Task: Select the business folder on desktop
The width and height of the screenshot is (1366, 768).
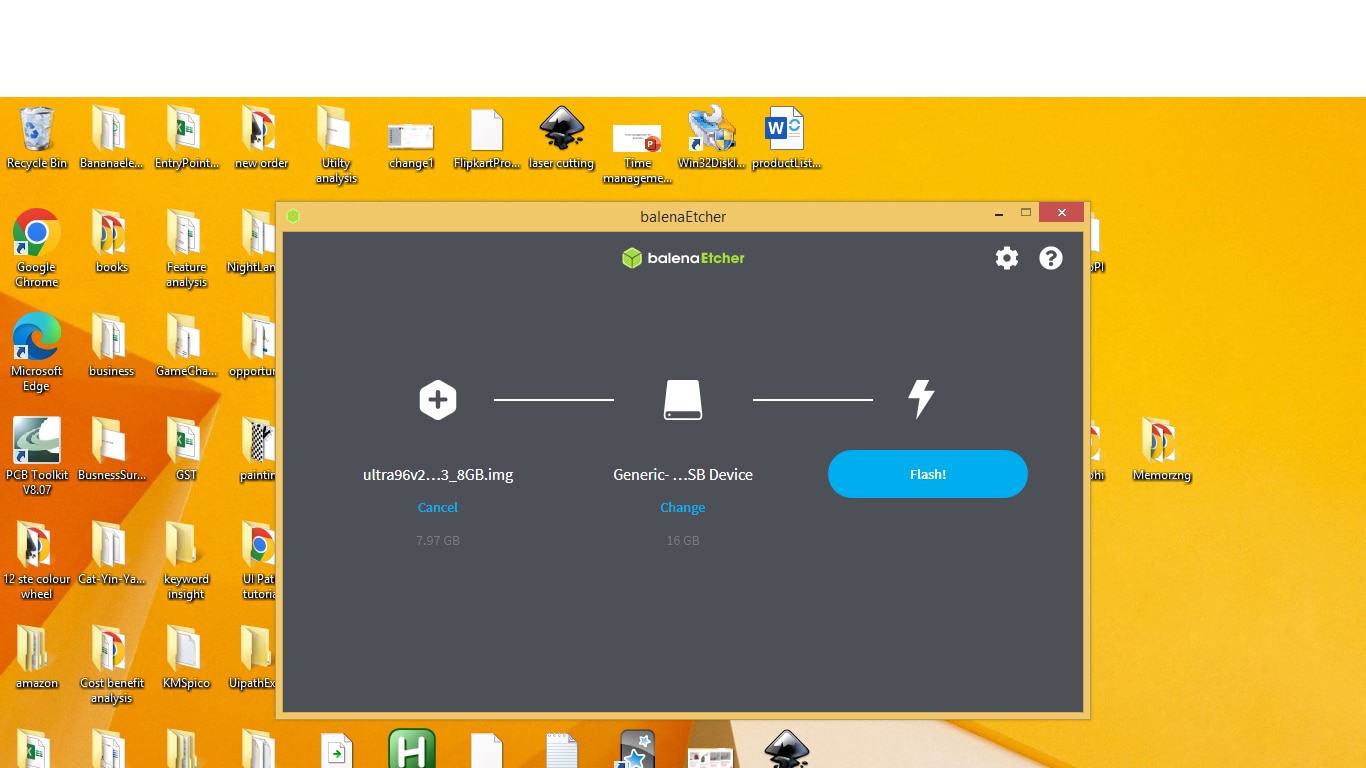Action: click(112, 345)
